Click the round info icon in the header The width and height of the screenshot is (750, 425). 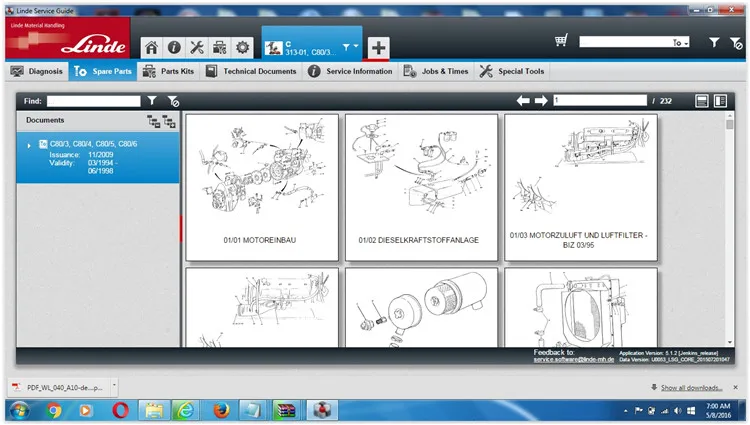(174, 47)
